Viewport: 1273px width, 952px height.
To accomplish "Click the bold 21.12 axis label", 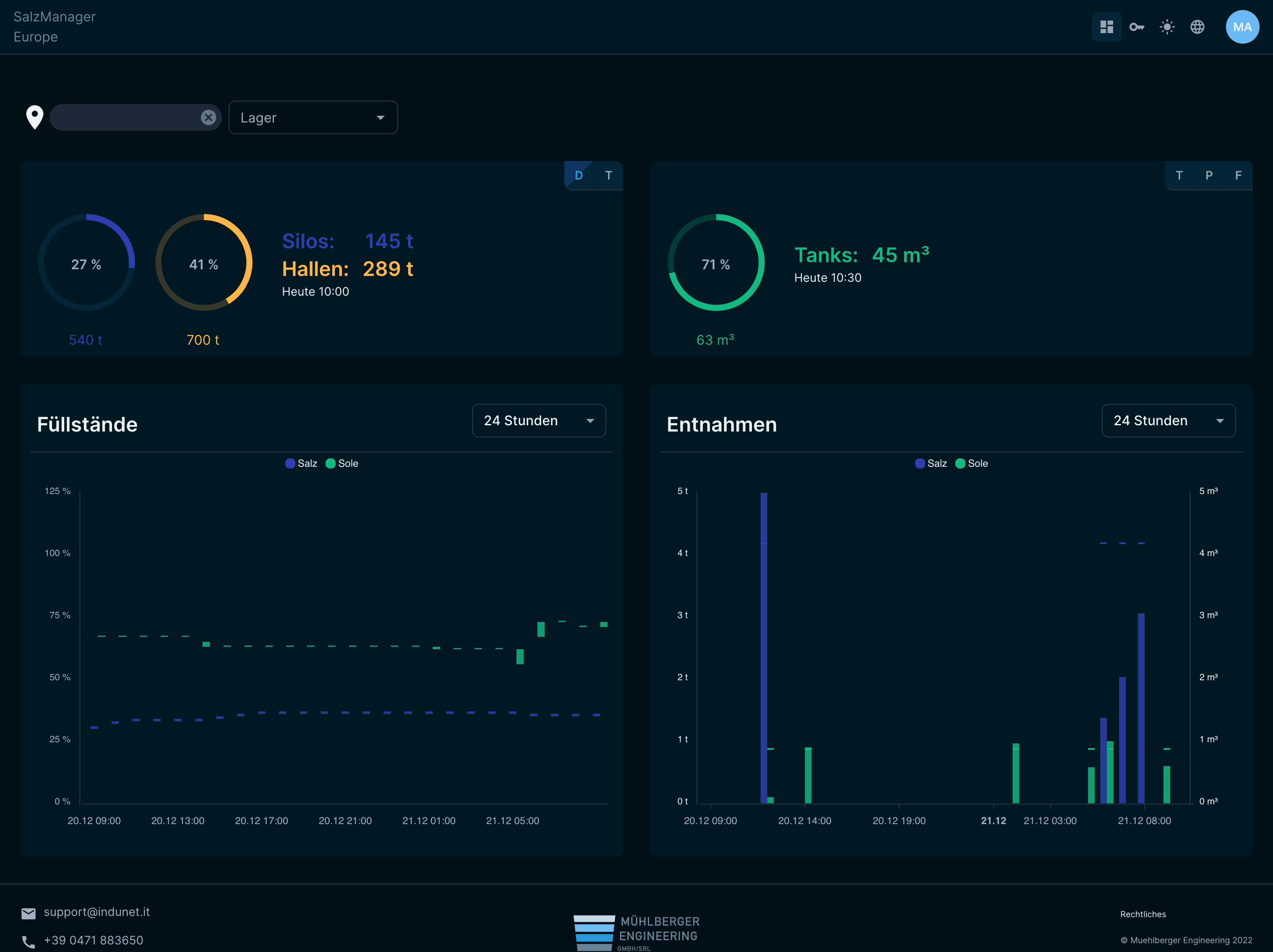I will (993, 821).
